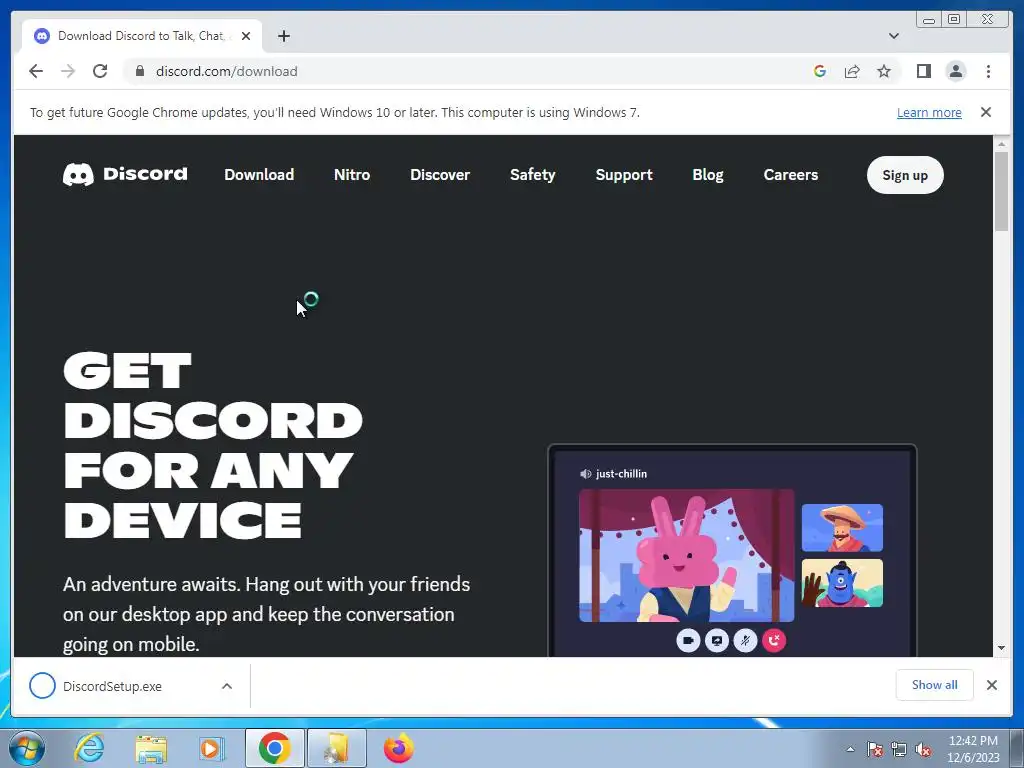Viewport: 1024px width, 768px height.
Task: Click the network tray icon
Action: coord(899,750)
